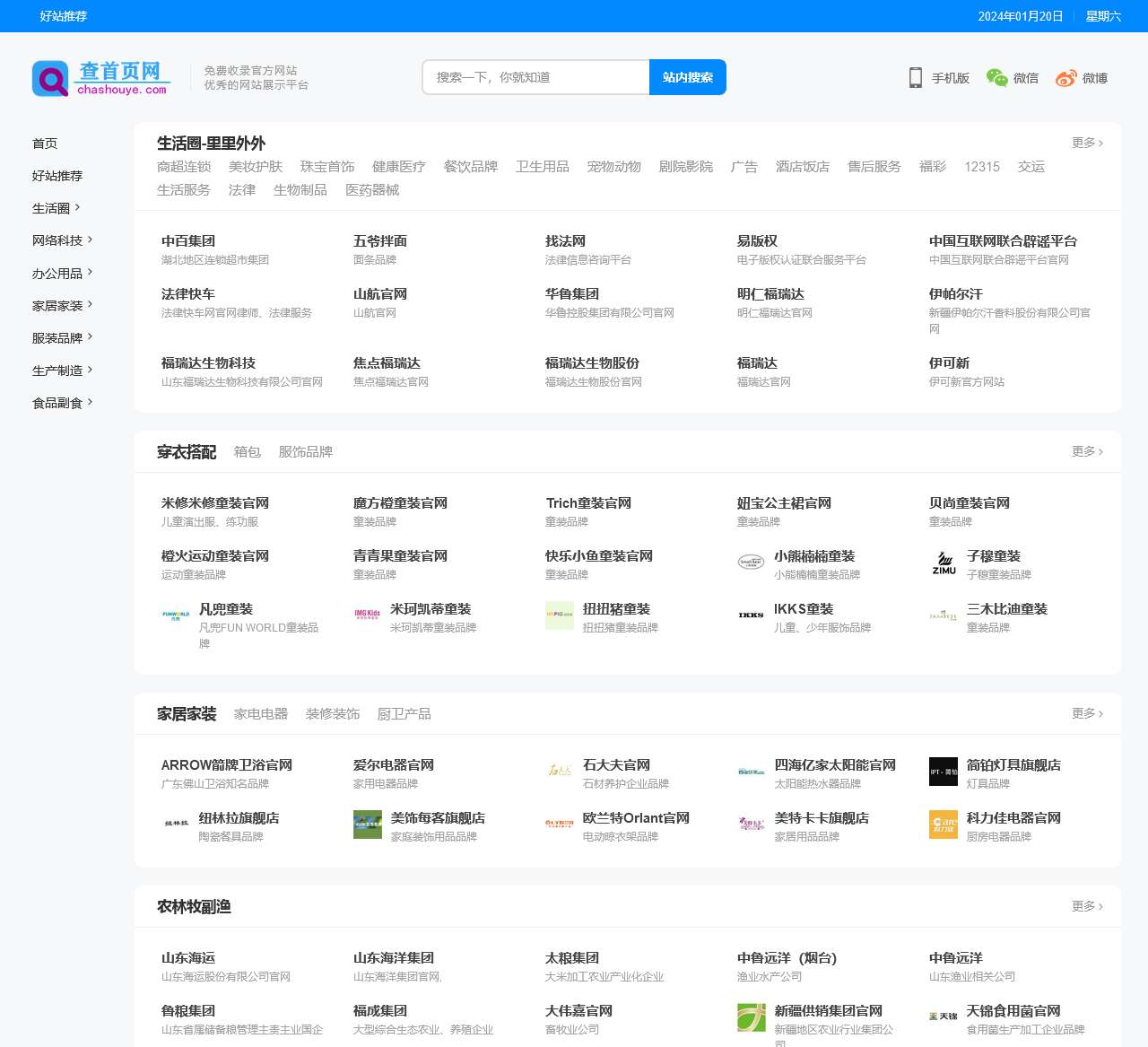Image resolution: width=1148 pixels, height=1047 pixels.
Task: Click the 简铂灯具旗舰店 black logo
Action: (x=944, y=772)
